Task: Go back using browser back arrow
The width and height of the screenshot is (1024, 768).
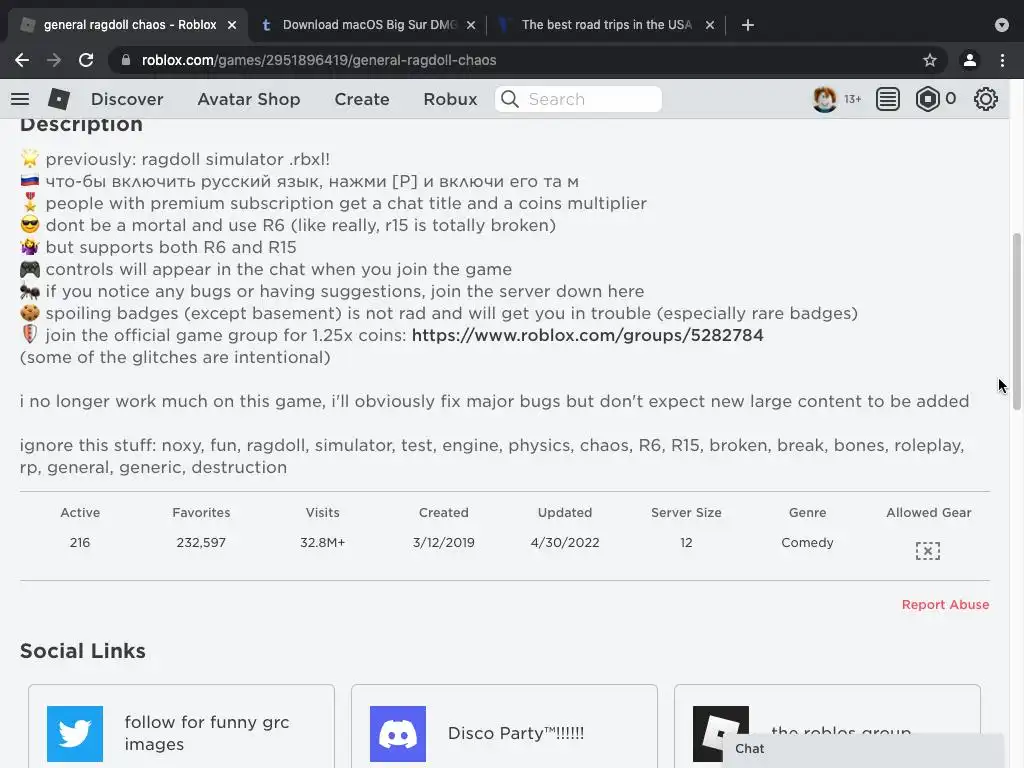Action: [x=22, y=60]
